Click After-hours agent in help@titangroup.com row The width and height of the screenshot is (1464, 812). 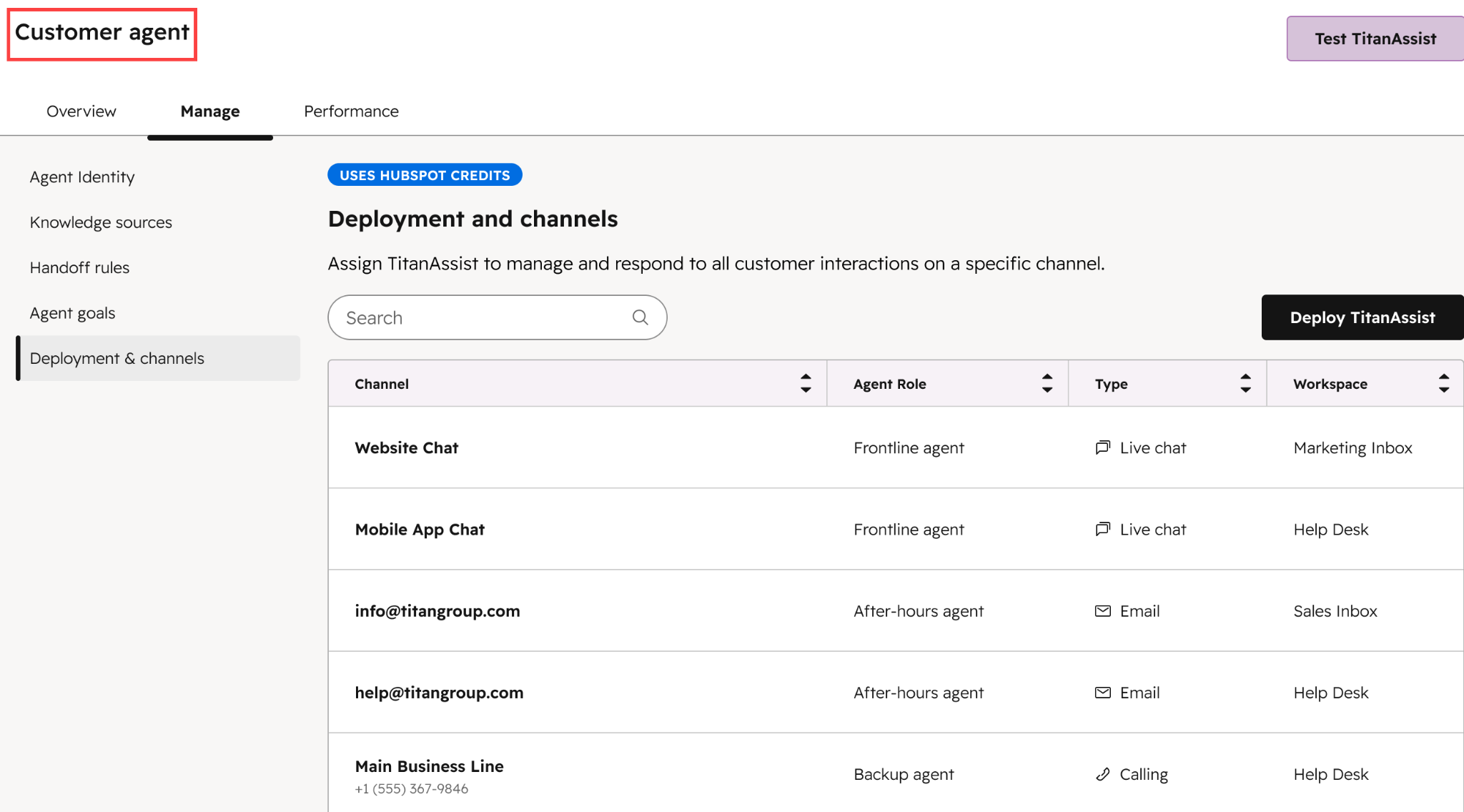tap(919, 693)
